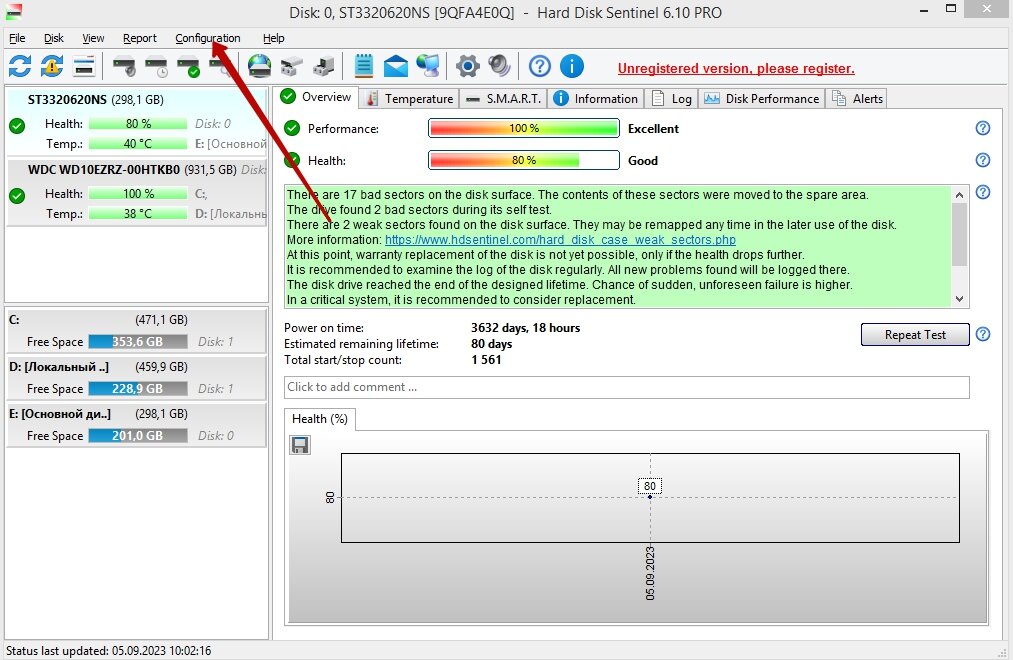This screenshot has height=660, width=1013.
Task: Switch to the Alerts tab
Action: pos(857,99)
